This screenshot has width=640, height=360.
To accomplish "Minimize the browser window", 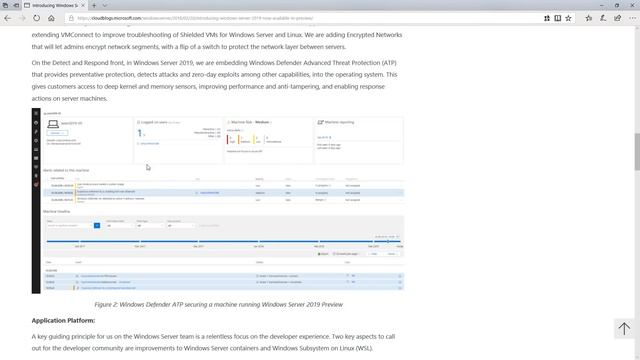I will [x=602, y=5].
